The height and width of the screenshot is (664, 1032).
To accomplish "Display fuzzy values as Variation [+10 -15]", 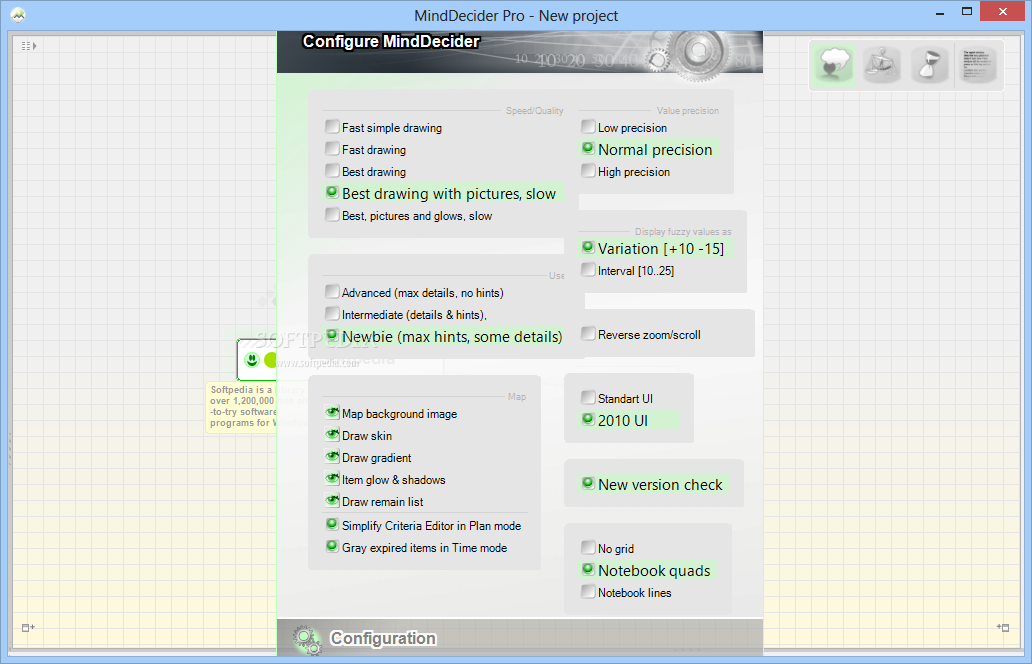I will click(654, 248).
